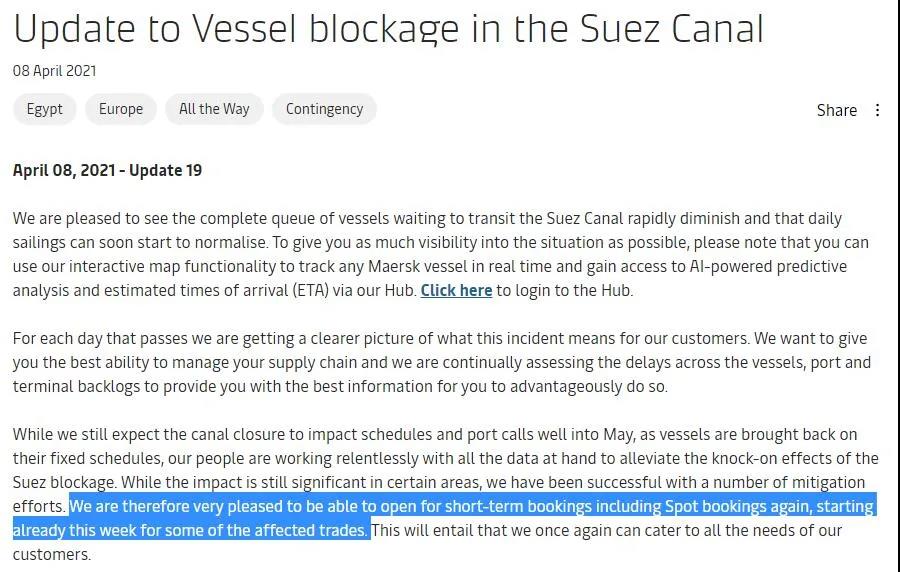
Task: Click the paragraph starting "While we still expect"
Action: (440, 458)
